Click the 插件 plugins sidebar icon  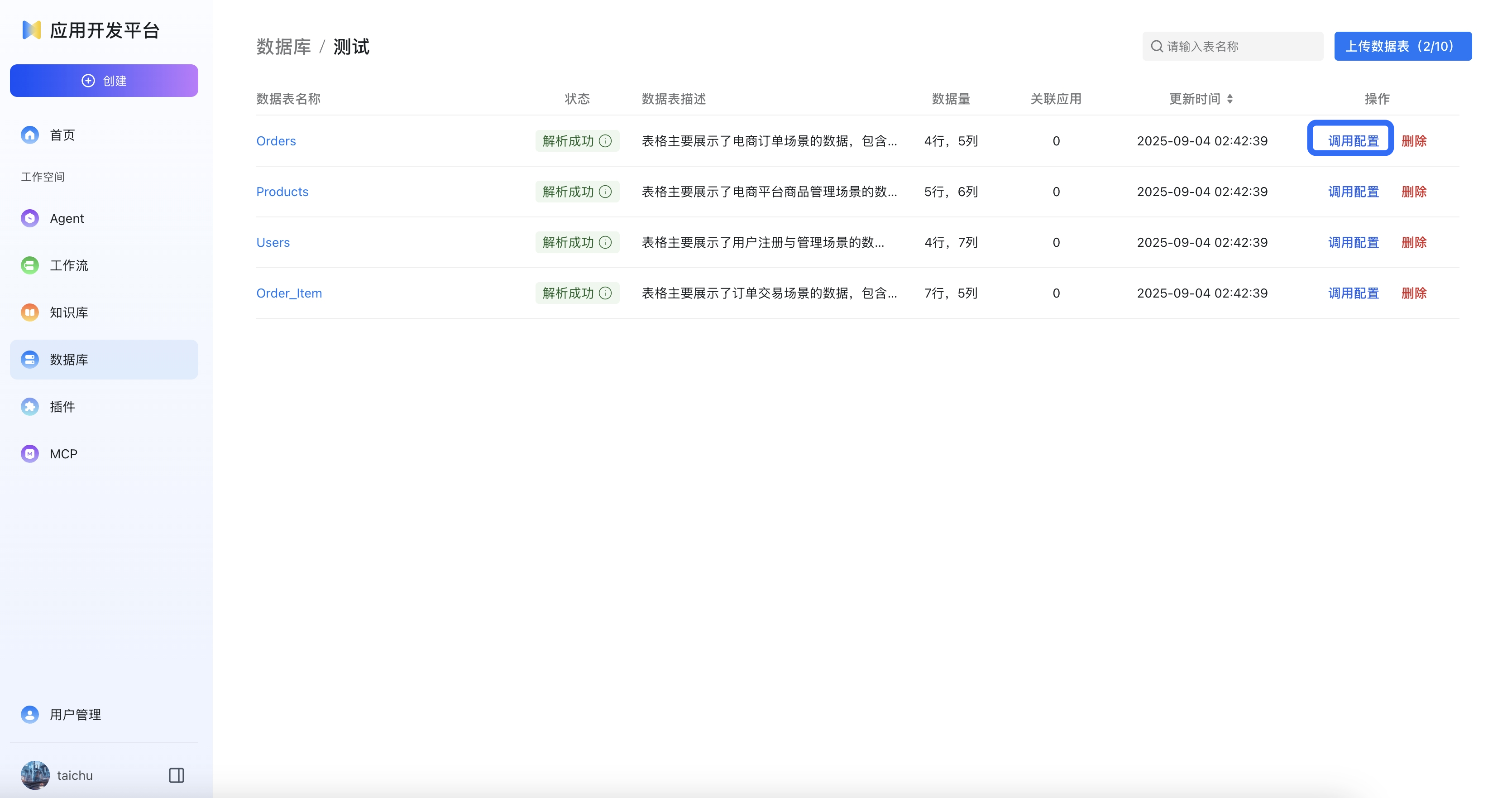29,406
